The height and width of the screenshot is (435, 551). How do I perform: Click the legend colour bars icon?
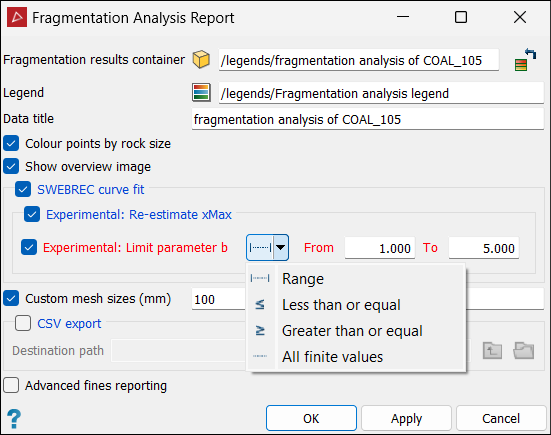tap(201, 92)
